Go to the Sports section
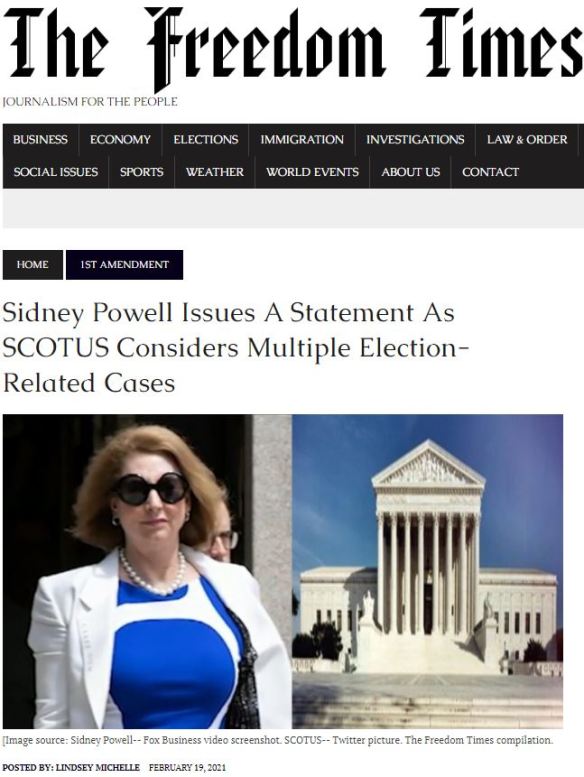 click(142, 172)
